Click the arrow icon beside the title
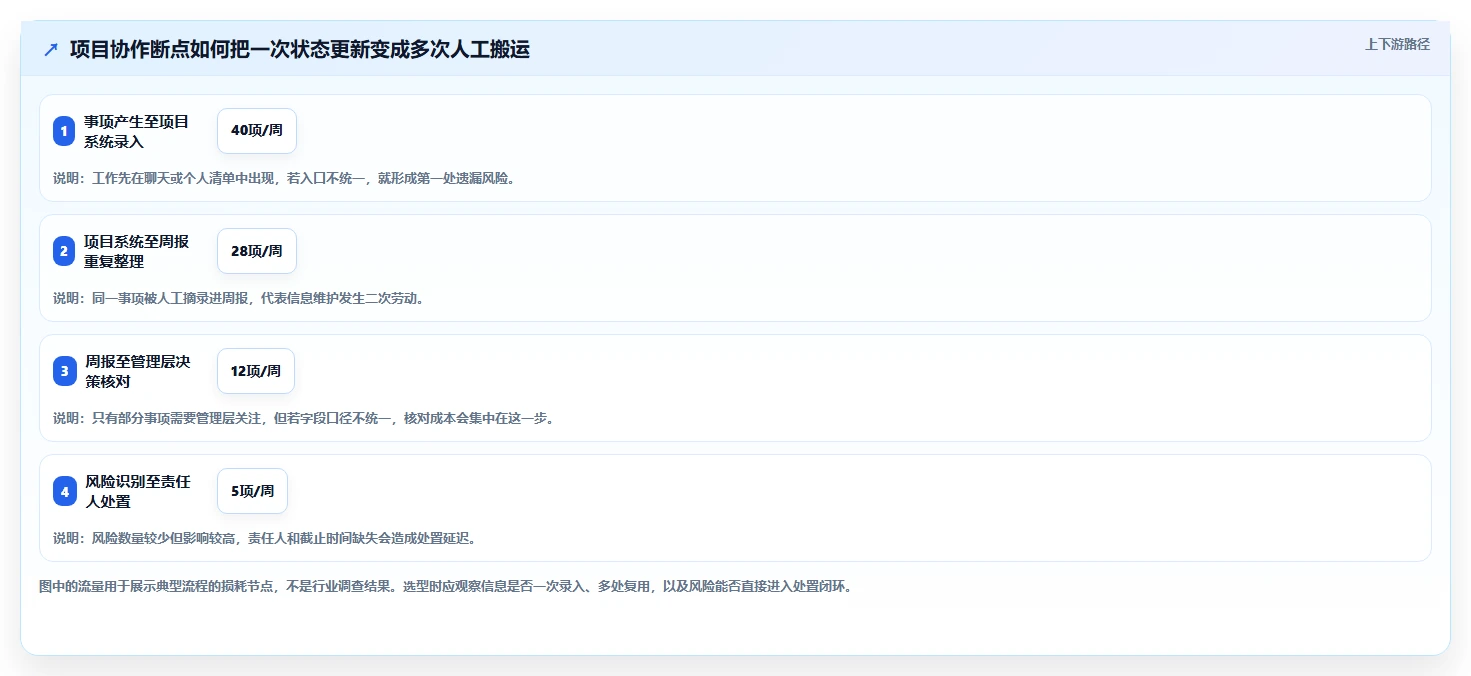 click(51, 50)
